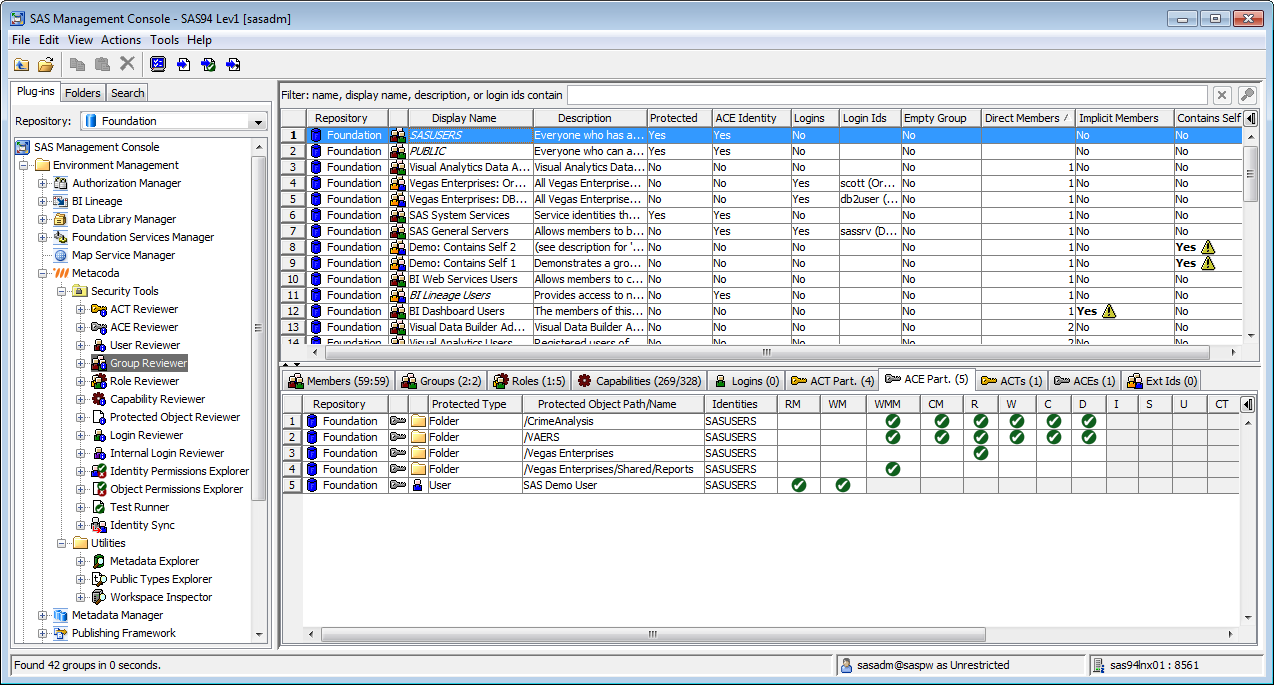This screenshot has width=1274, height=685.
Task: Click the user icon in SAS Demo User row
Action: [418, 485]
